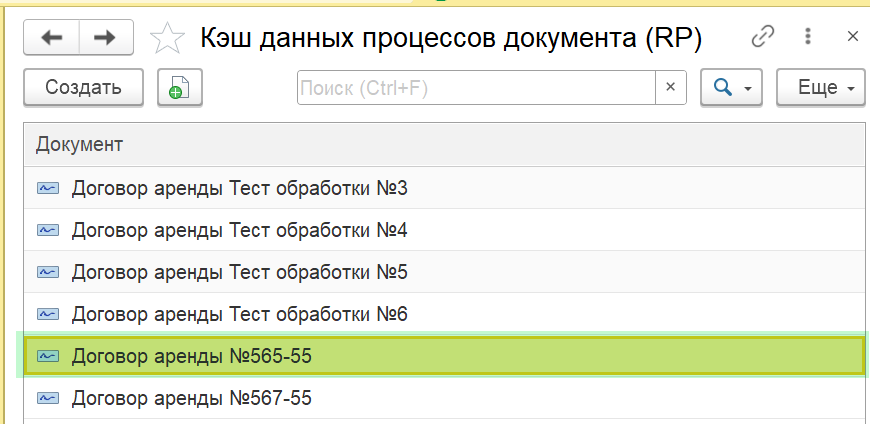
Task: Click into the Поиск (Ctrl+F) search field
Action: coord(476,87)
